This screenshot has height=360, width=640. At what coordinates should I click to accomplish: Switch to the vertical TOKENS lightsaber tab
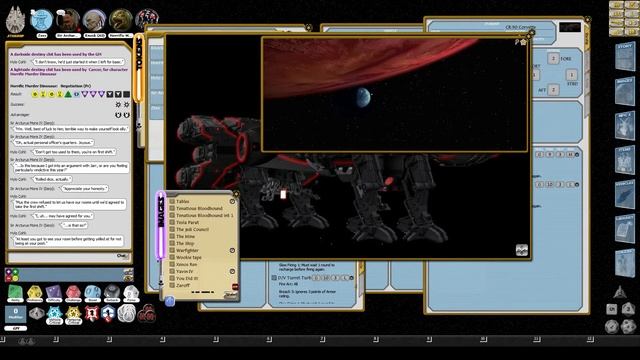[139, 67]
